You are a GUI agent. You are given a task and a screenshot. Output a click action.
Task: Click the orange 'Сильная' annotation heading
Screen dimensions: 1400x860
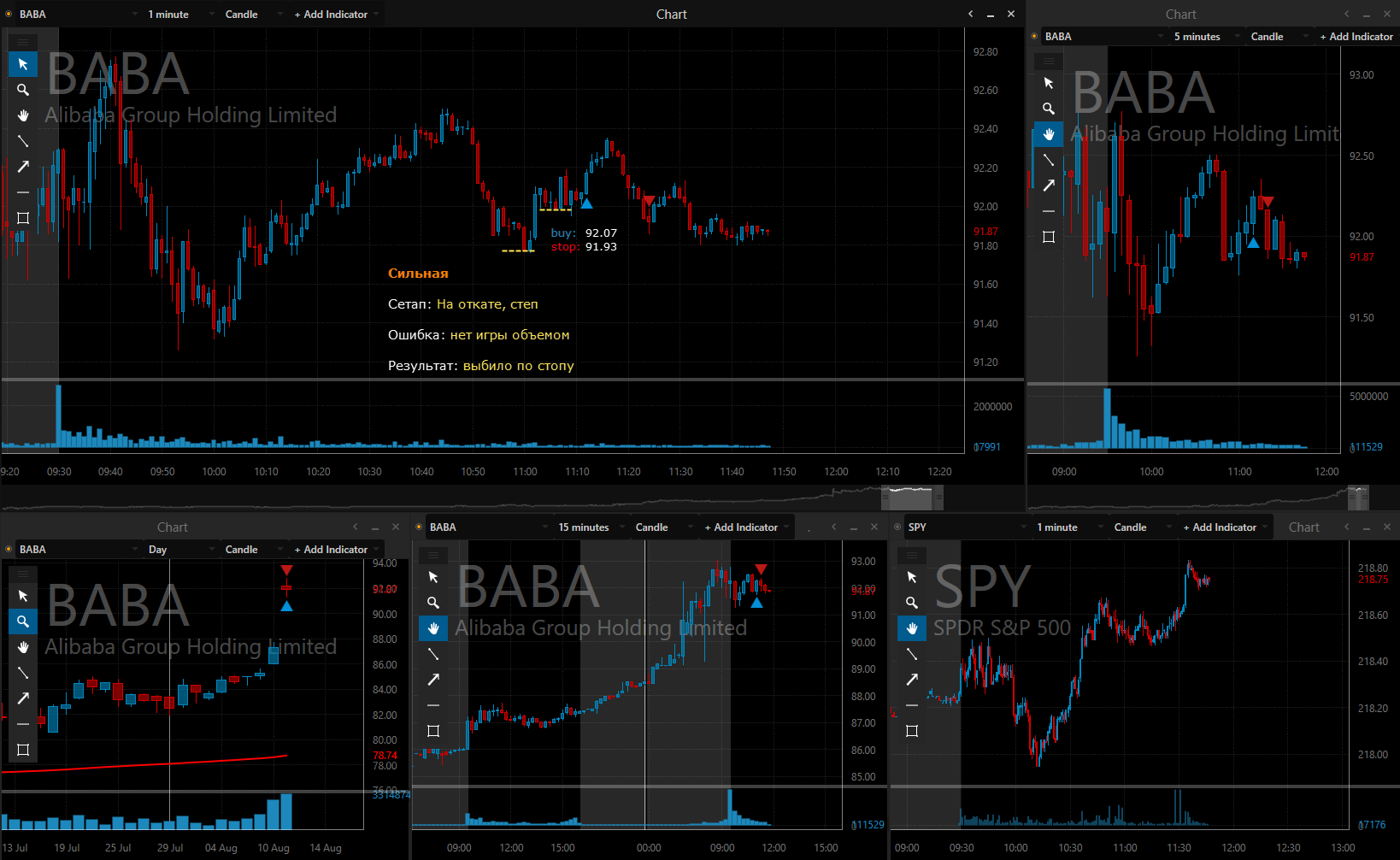coord(418,274)
